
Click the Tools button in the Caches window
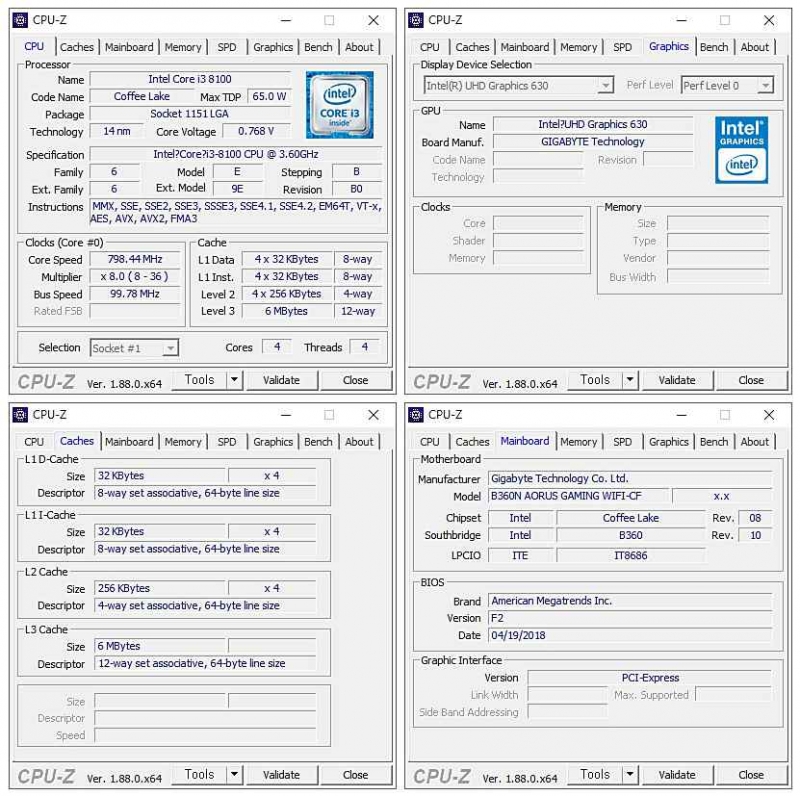coord(199,775)
